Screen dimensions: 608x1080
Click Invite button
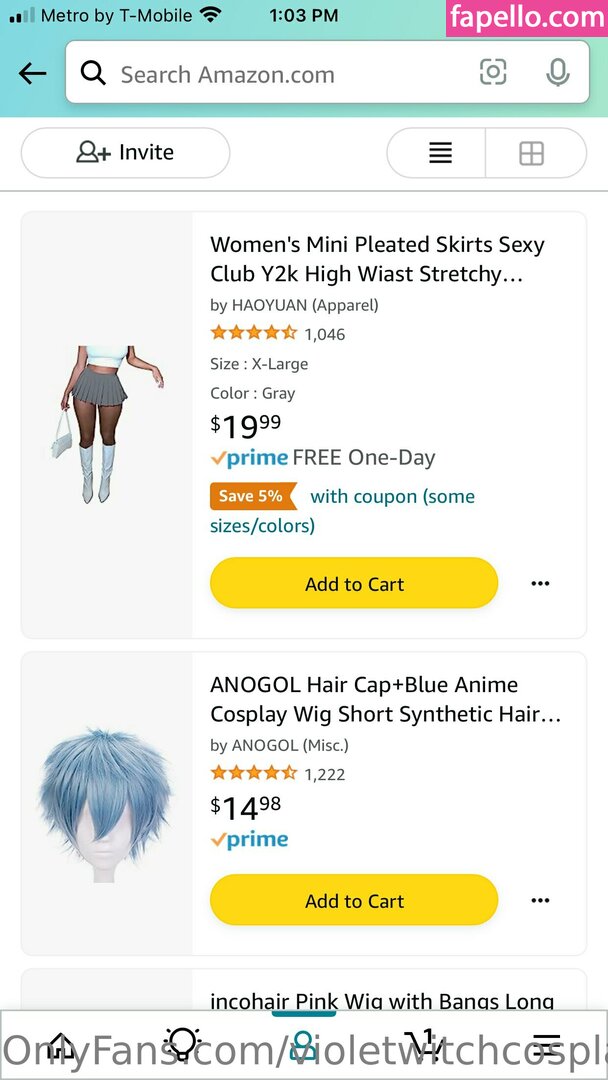(125, 152)
